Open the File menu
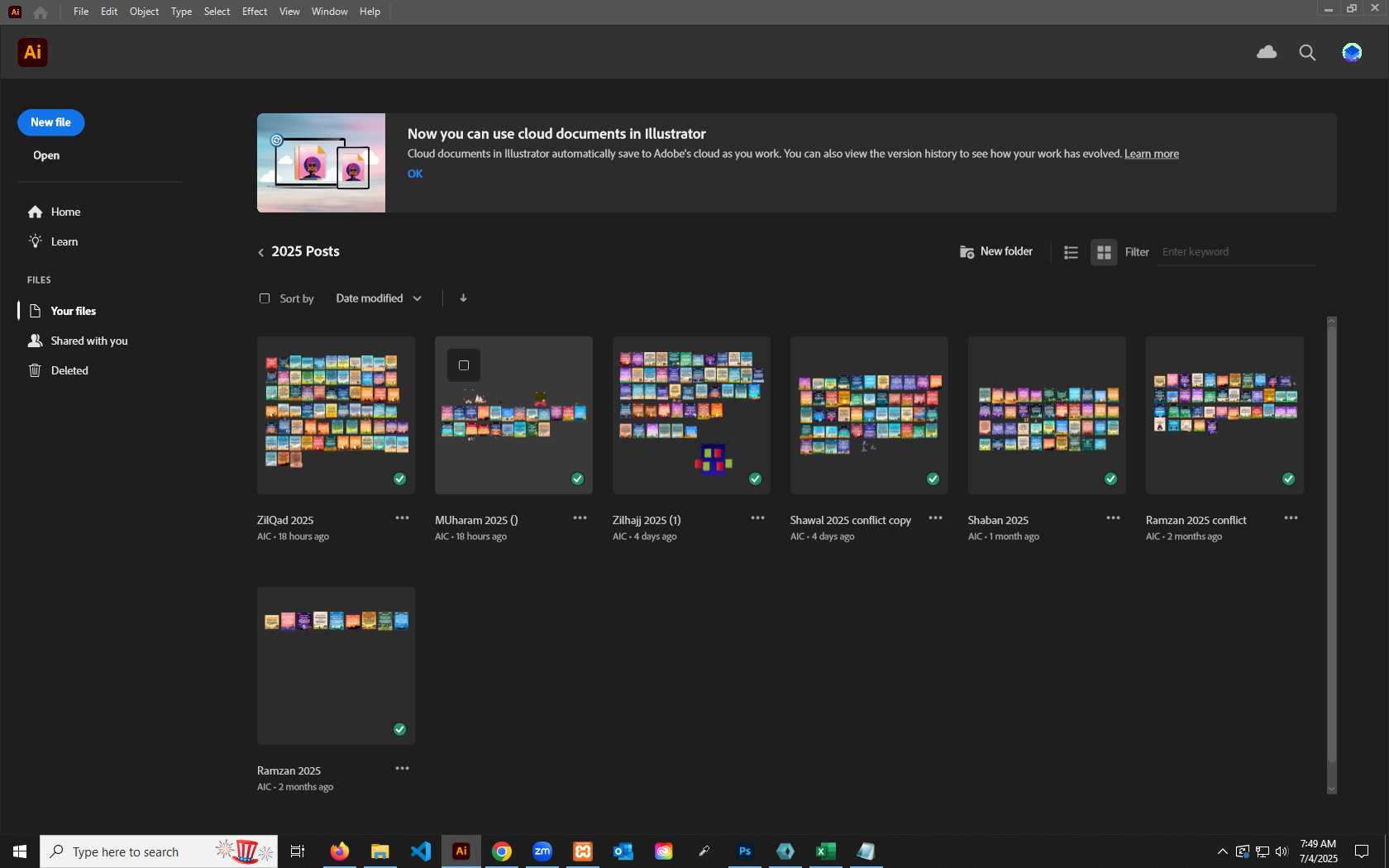The height and width of the screenshot is (868, 1389). (81, 12)
